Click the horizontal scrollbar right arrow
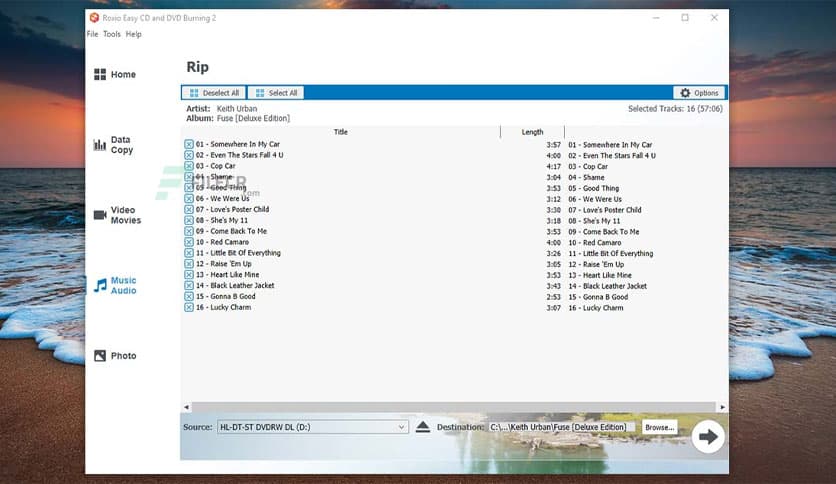Viewport: 836px width, 484px height. point(722,407)
